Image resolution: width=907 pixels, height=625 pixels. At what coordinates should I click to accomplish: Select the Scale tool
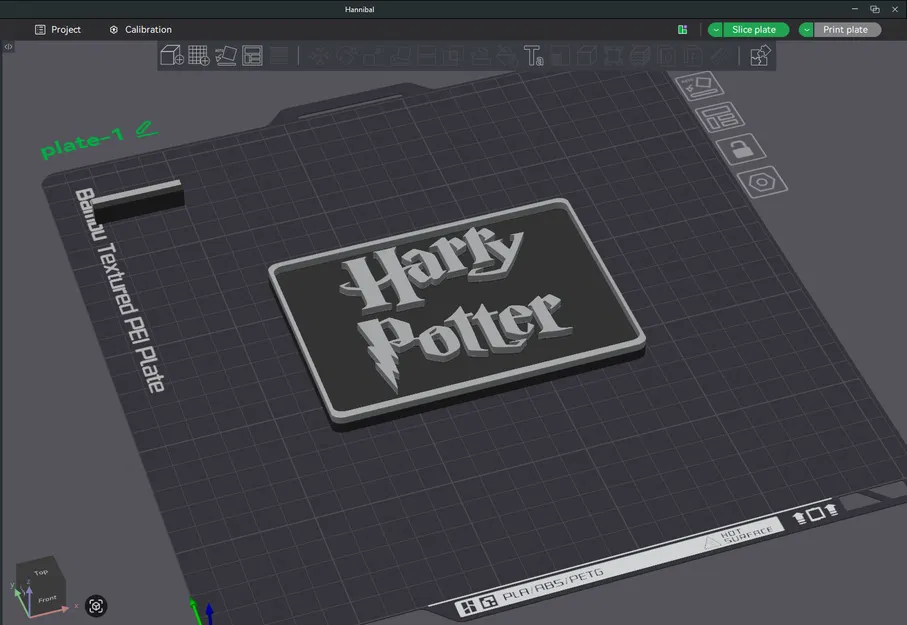(x=372, y=55)
